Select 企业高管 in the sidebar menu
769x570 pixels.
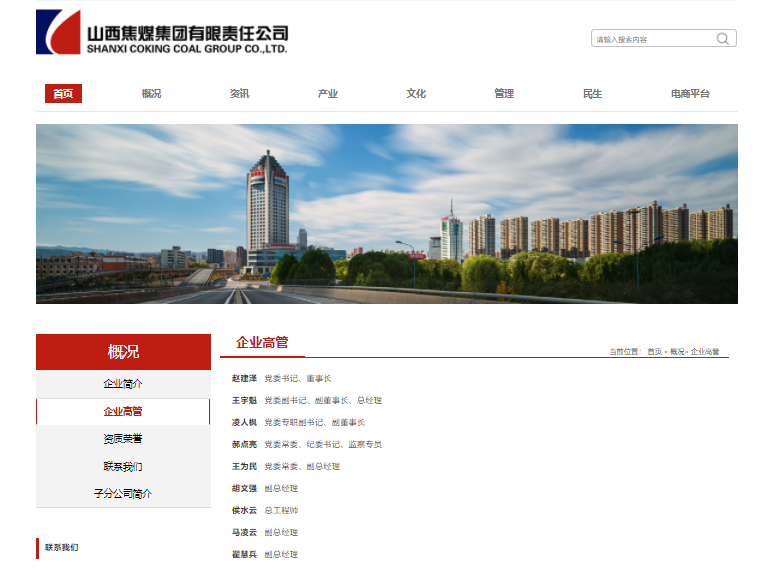[123, 411]
